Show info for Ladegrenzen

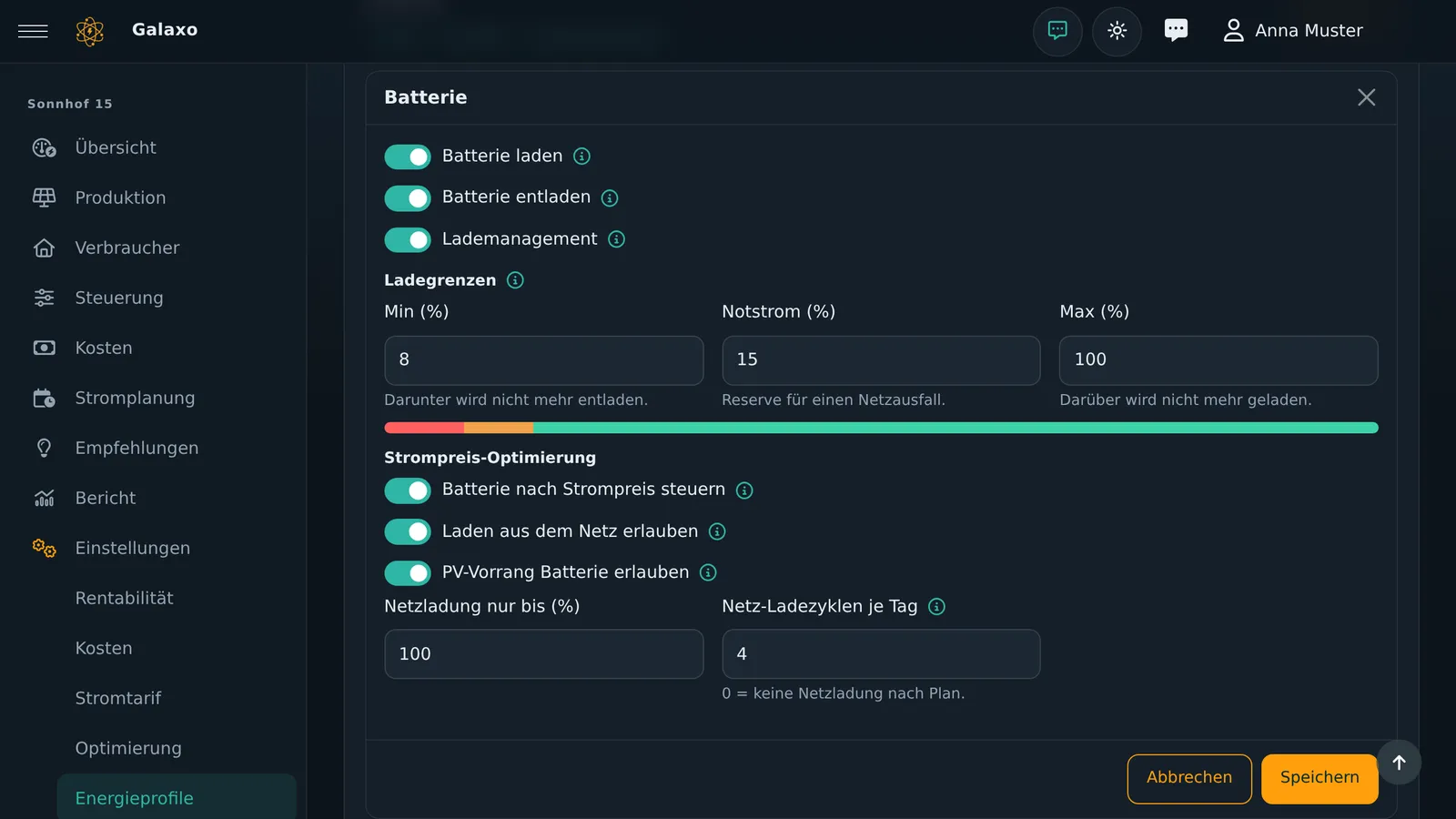[x=515, y=280]
